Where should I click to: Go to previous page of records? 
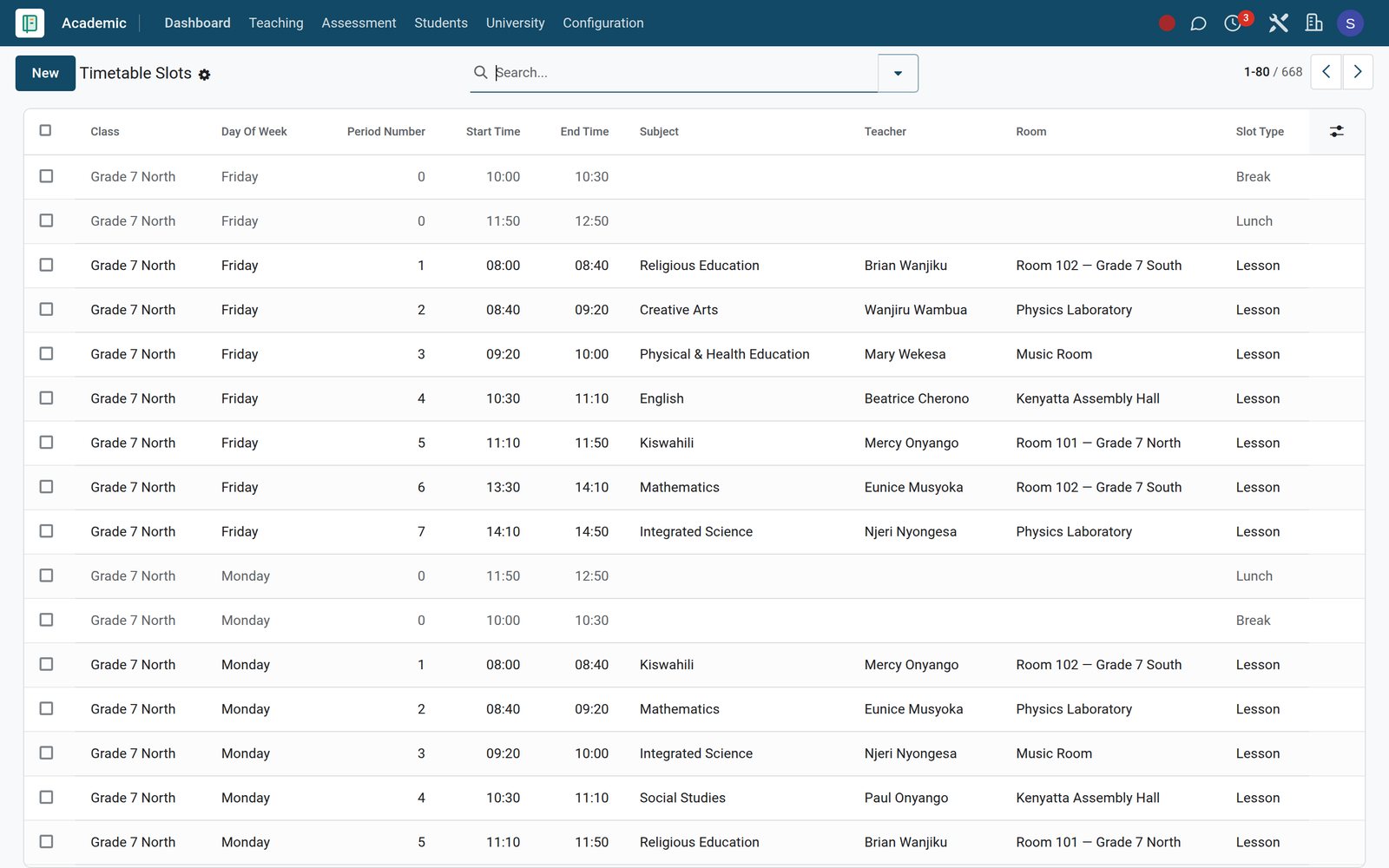click(1326, 72)
